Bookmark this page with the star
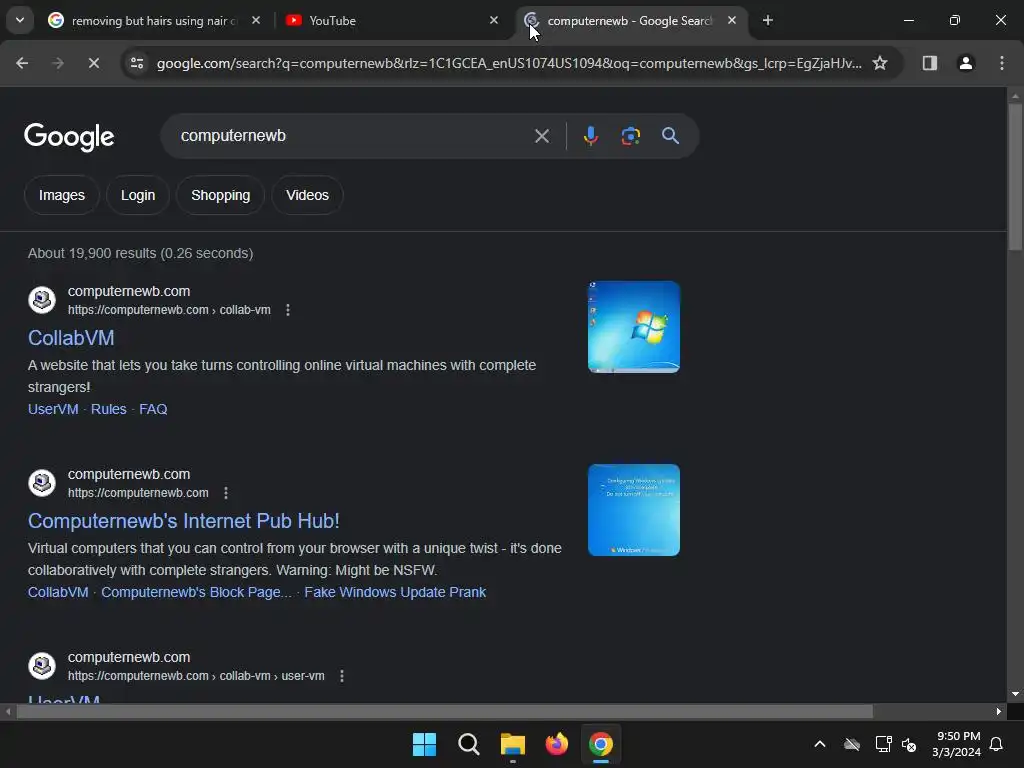The width and height of the screenshot is (1024, 768). click(x=880, y=63)
